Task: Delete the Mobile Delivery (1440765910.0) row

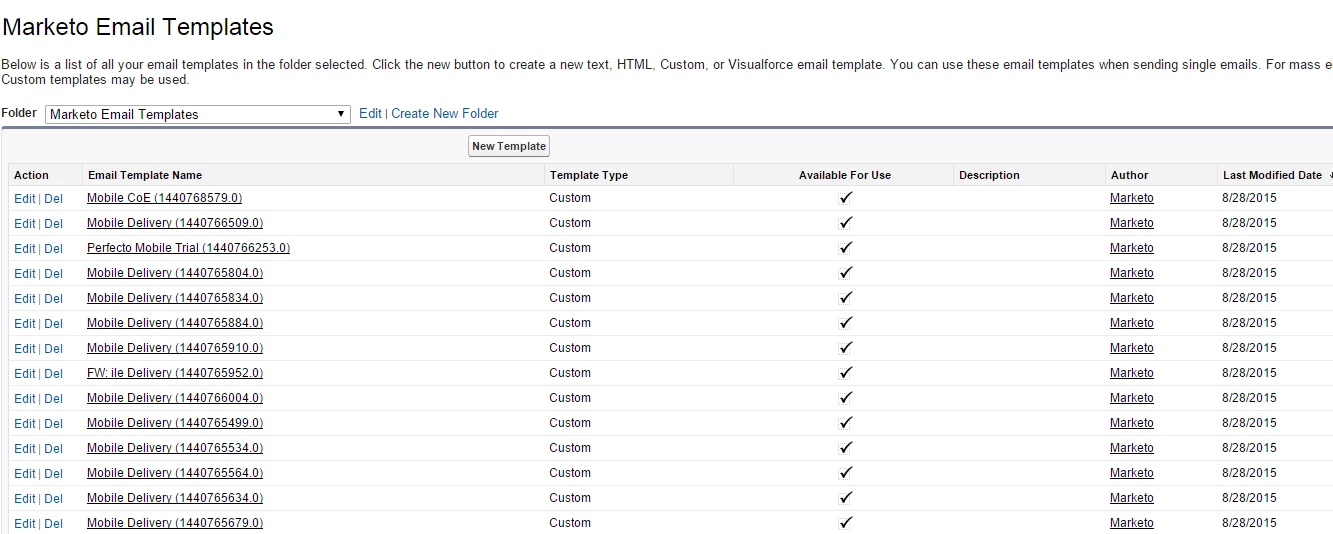Action: tap(53, 349)
